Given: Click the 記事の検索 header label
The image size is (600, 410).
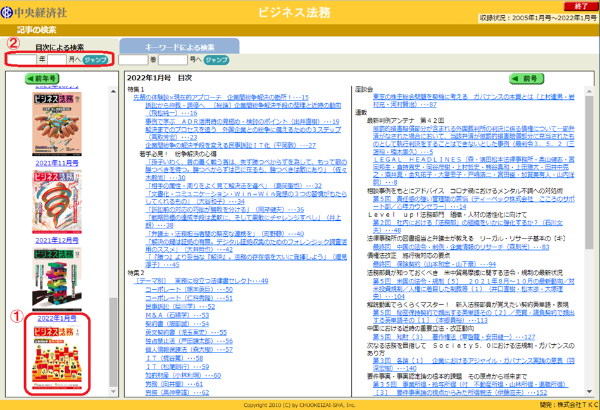Looking at the screenshot, I should [x=36, y=30].
